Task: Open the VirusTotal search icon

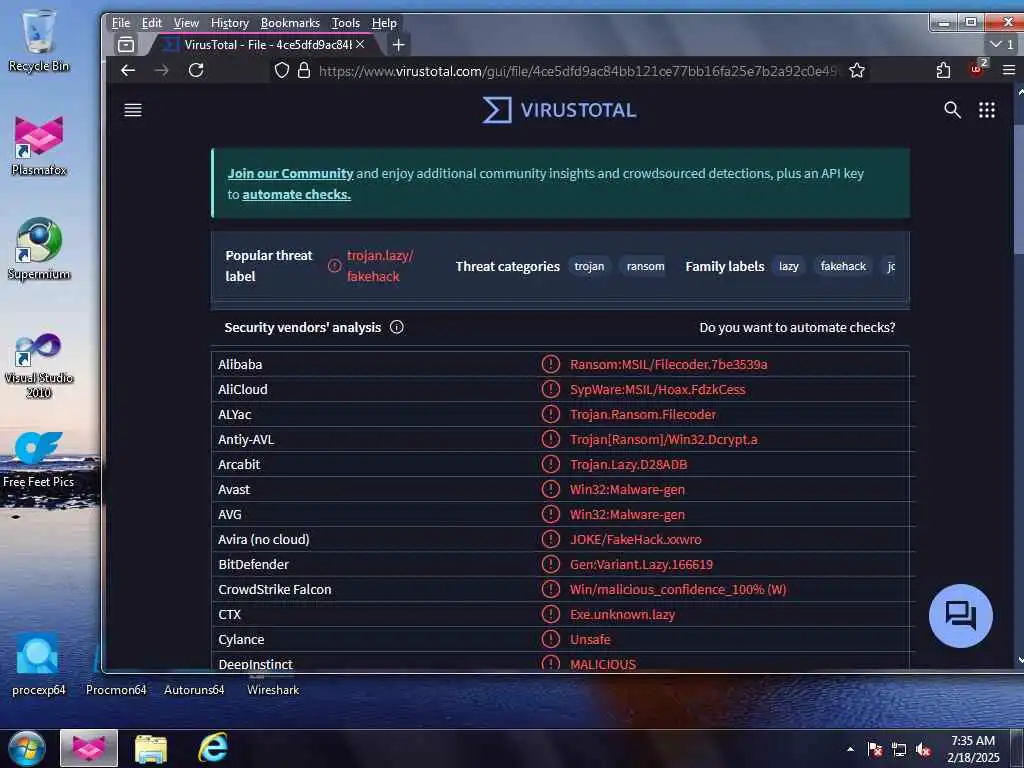Action: click(x=952, y=110)
